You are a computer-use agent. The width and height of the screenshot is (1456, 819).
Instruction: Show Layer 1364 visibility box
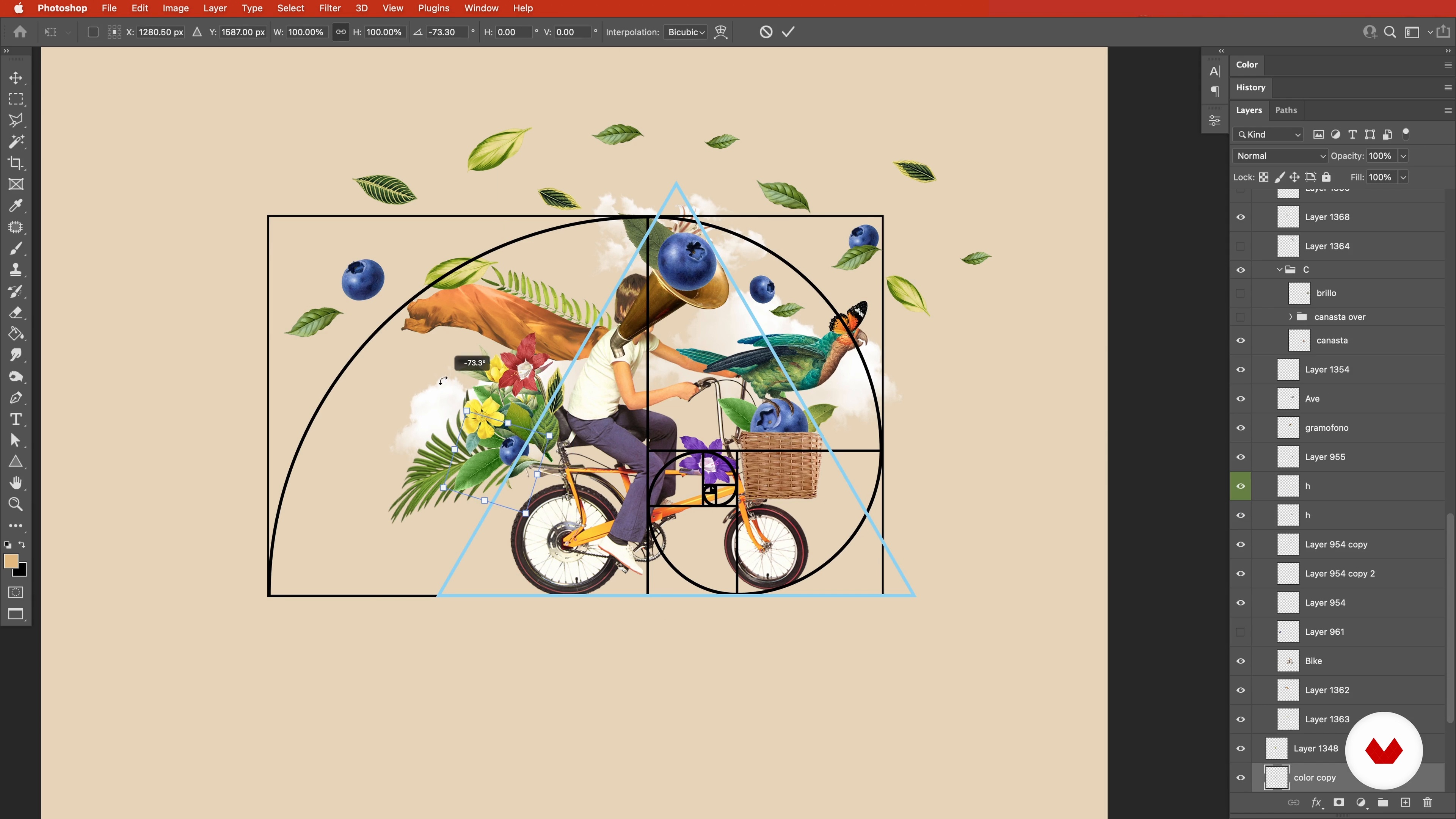[x=1241, y=246]
